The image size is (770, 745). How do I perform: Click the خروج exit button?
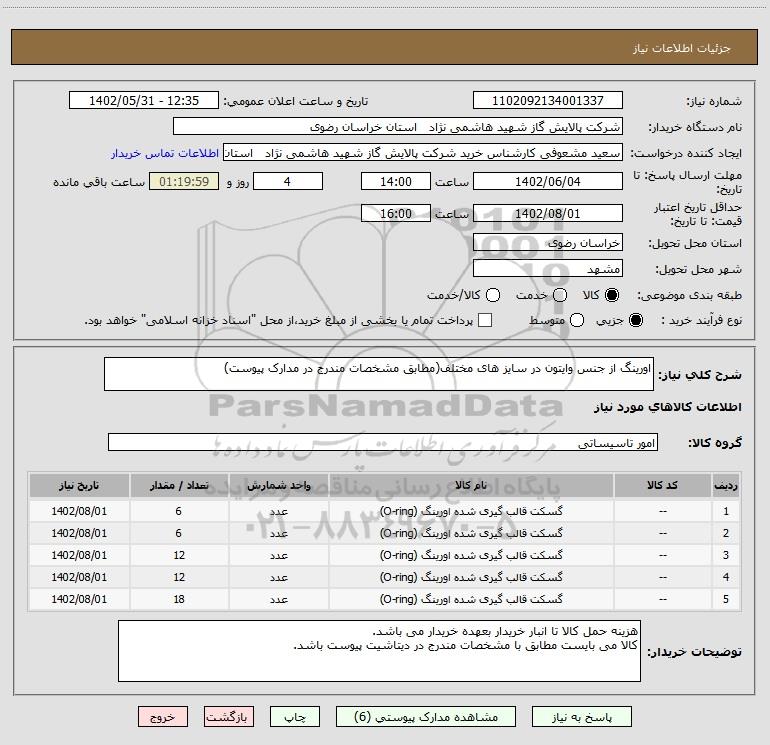[162, 717]
